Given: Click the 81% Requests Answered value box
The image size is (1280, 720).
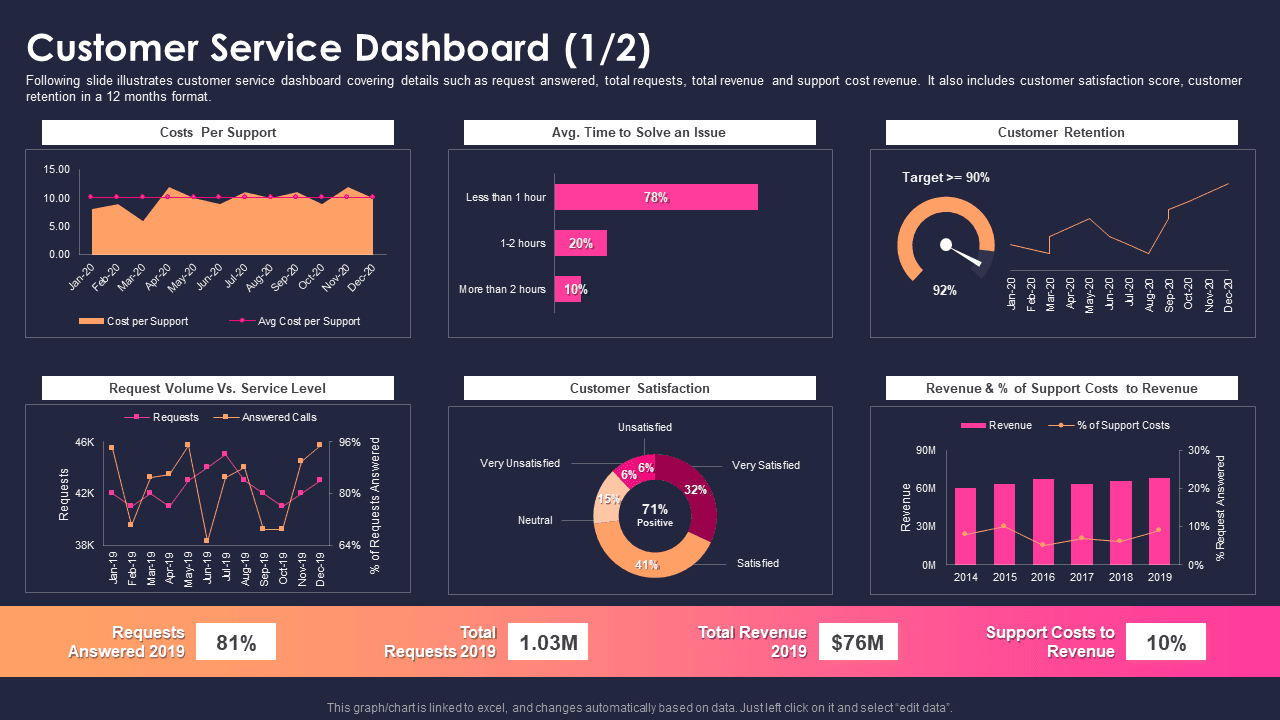Looking at the screenshot, I should coord(236,642).
